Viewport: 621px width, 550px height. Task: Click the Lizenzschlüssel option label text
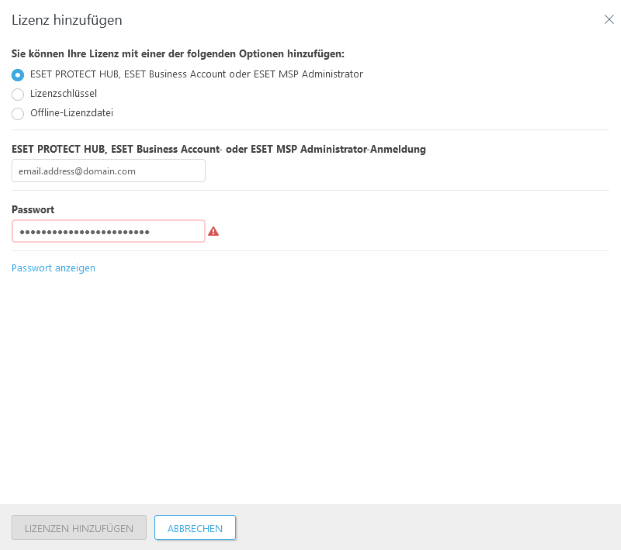click(64, 93)
